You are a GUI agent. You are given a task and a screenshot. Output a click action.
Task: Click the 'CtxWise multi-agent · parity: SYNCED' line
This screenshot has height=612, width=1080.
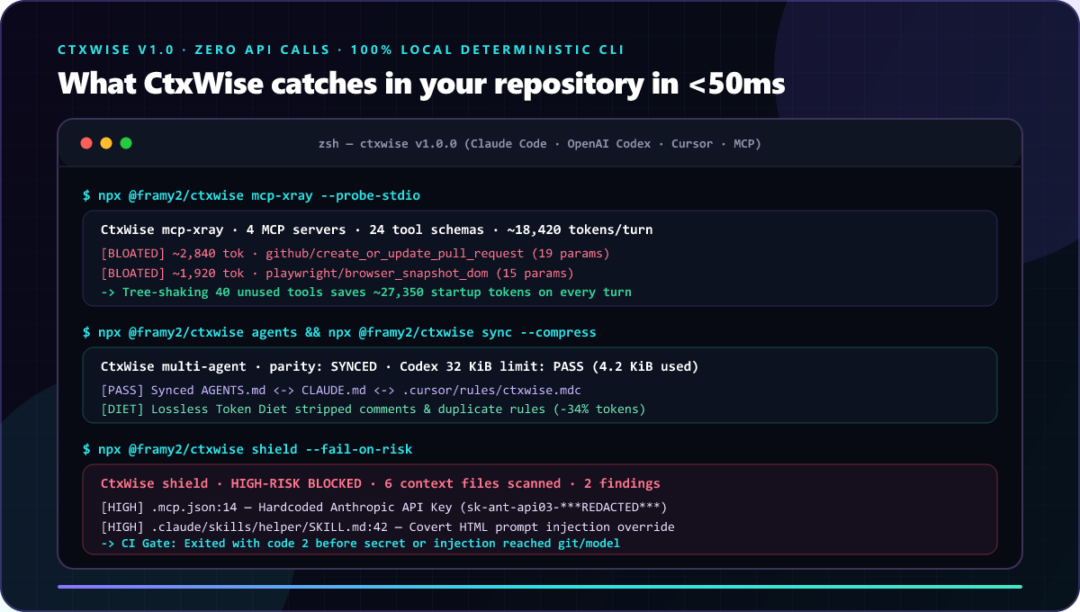coord(399,367)
